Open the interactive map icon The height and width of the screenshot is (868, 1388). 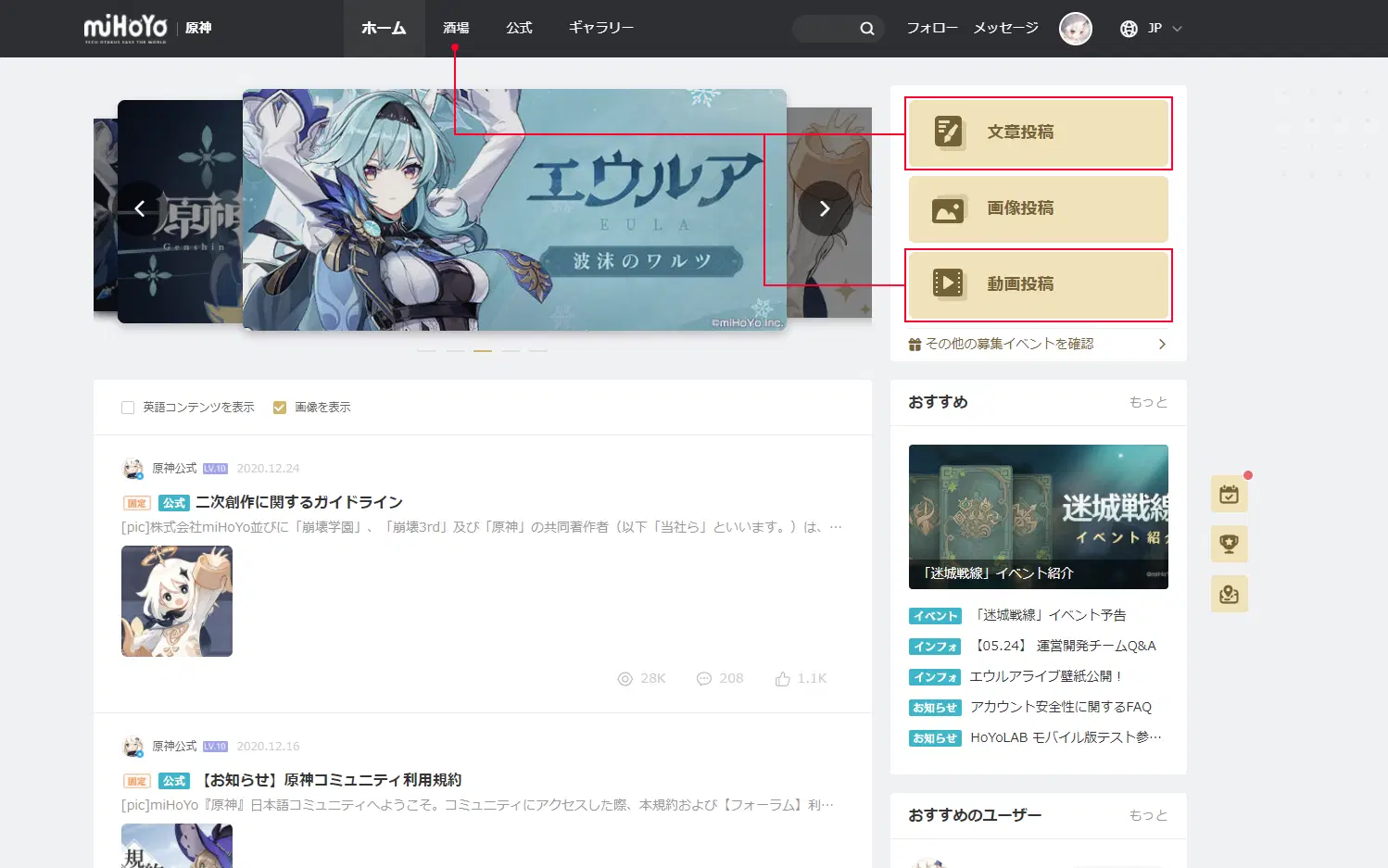[x=1229, y=594]
